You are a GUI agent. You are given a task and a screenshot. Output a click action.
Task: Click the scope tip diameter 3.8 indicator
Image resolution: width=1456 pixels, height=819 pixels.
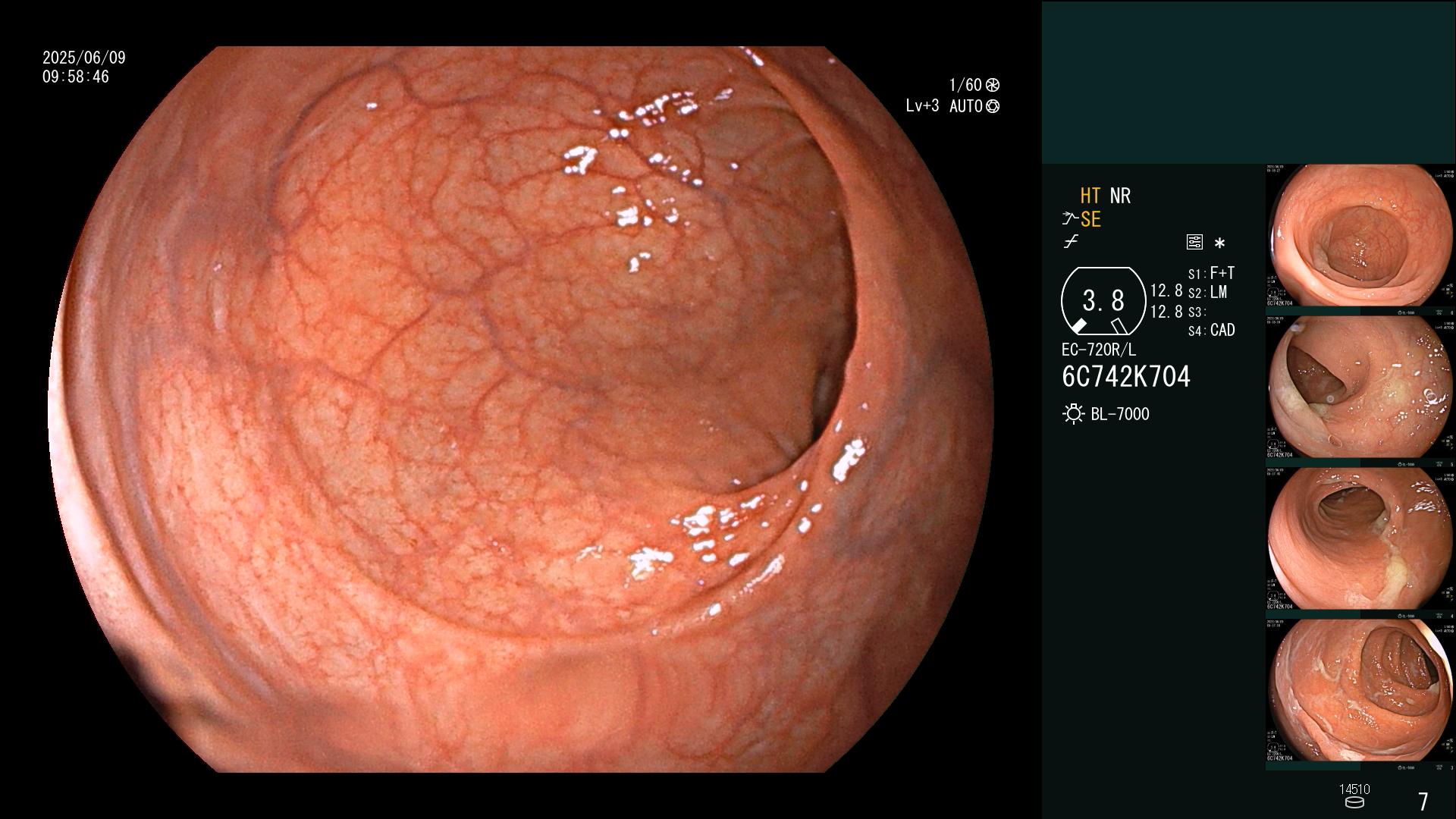[1103, 302]
